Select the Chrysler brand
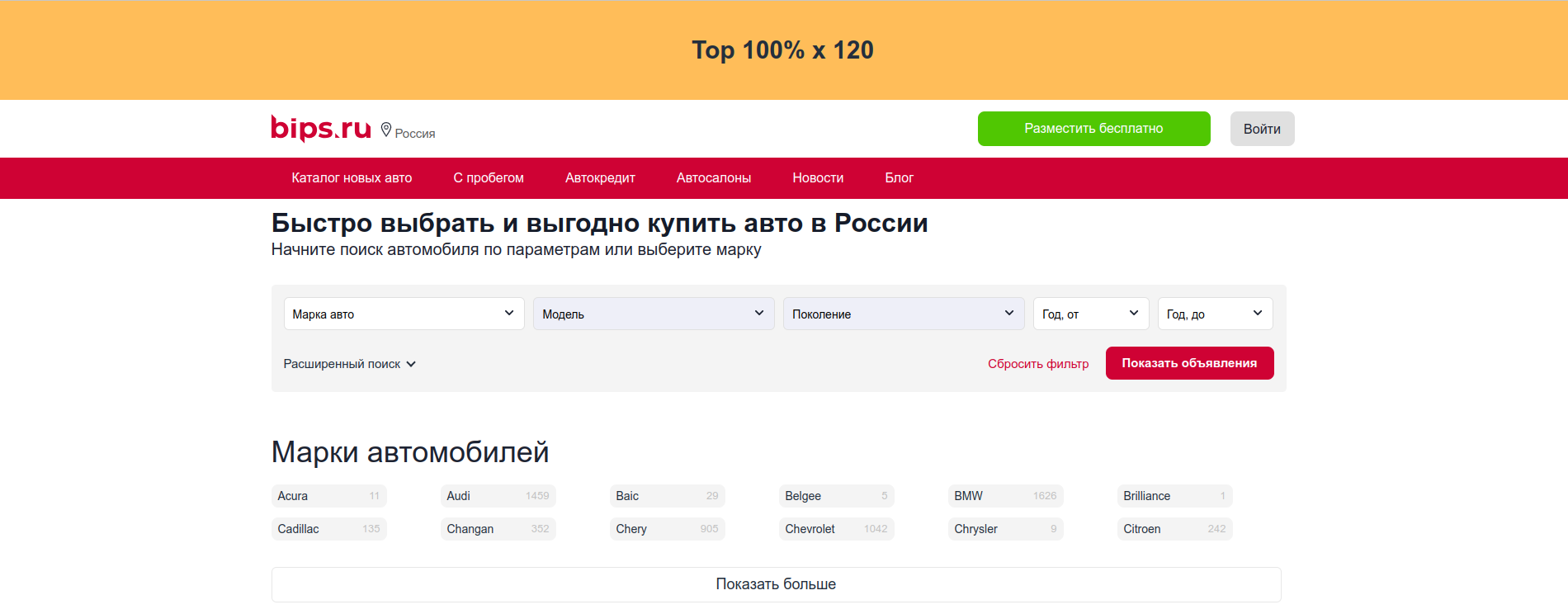Screen dimensions: 1568x614 [x=1006, y=529]
